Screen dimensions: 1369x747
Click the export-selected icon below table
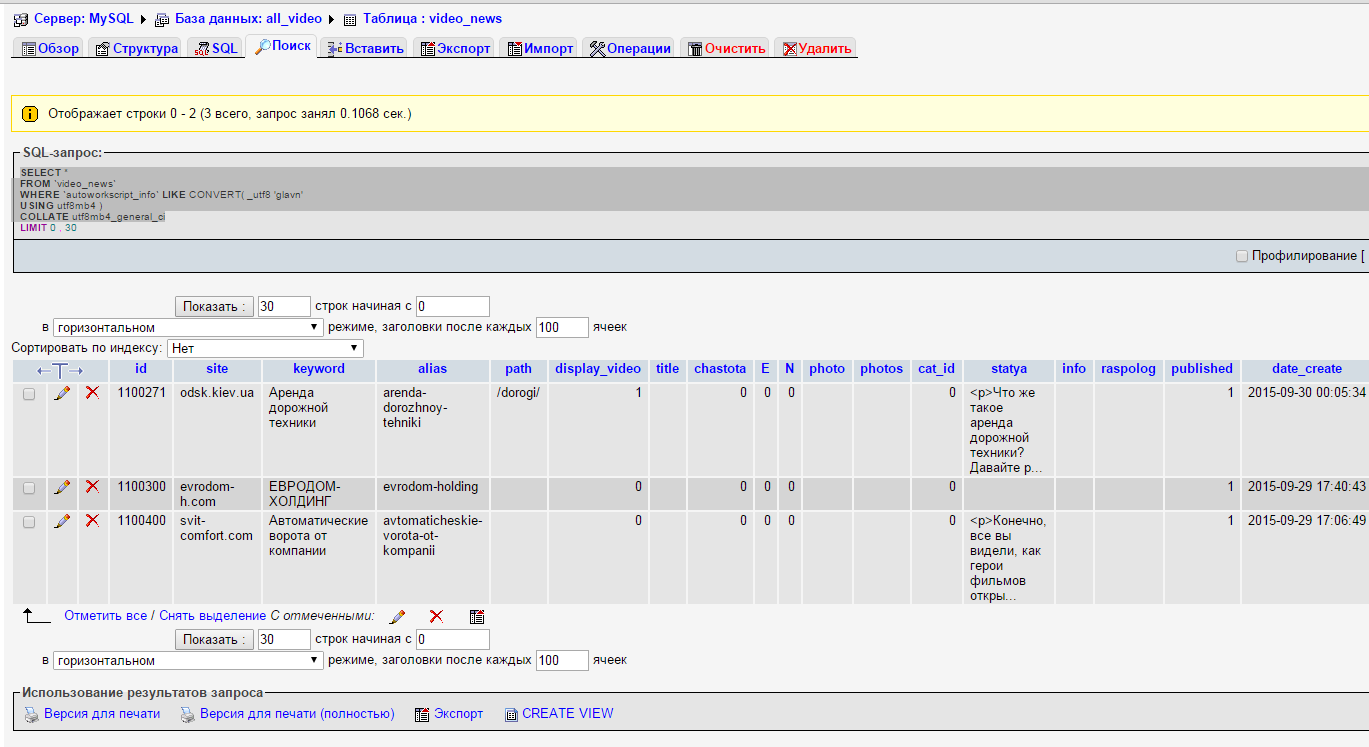[x=477, y=616]
